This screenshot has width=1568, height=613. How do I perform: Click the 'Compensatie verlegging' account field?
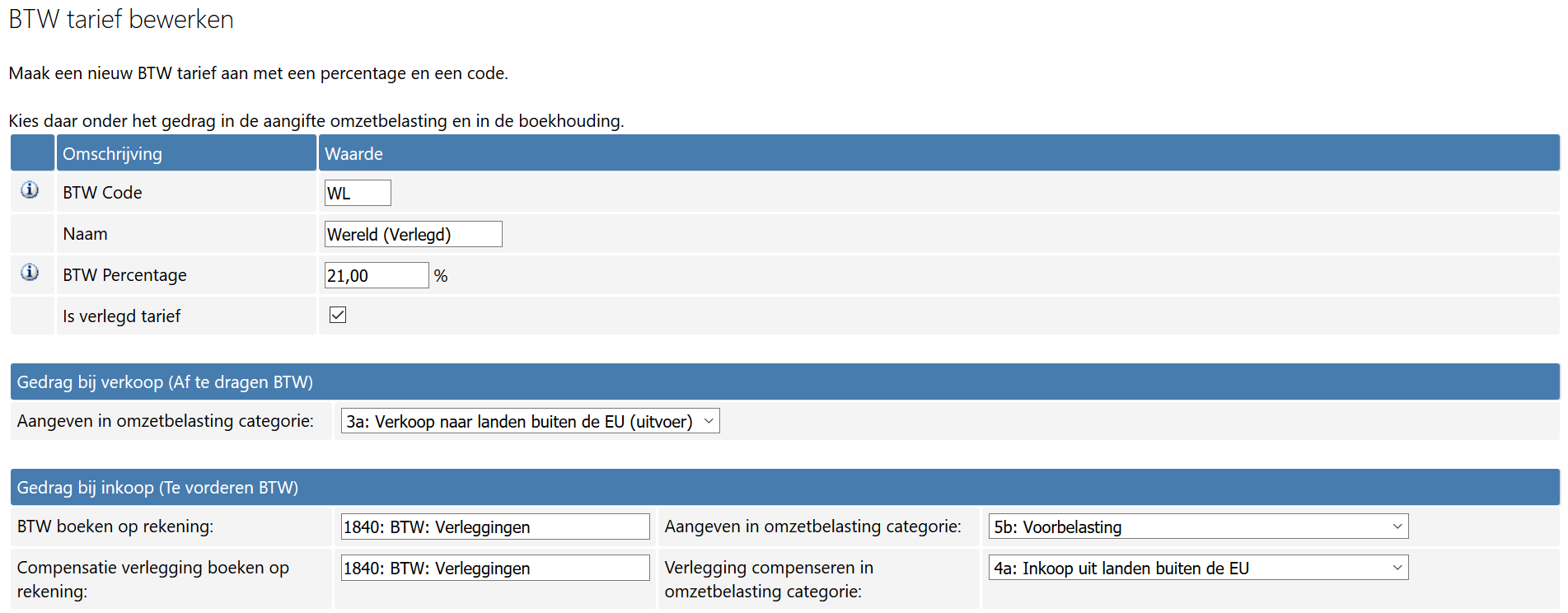494,568
